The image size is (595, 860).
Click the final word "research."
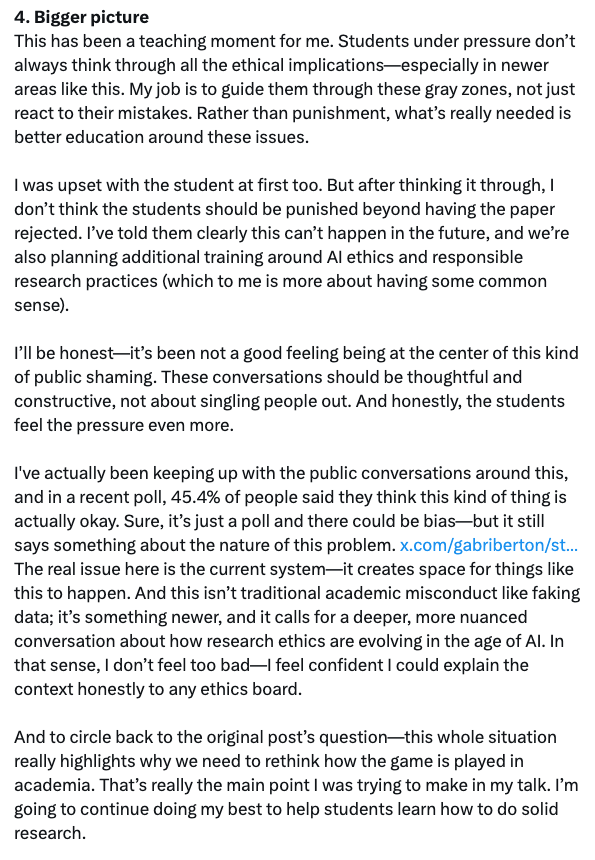click(x=50, y=833)
